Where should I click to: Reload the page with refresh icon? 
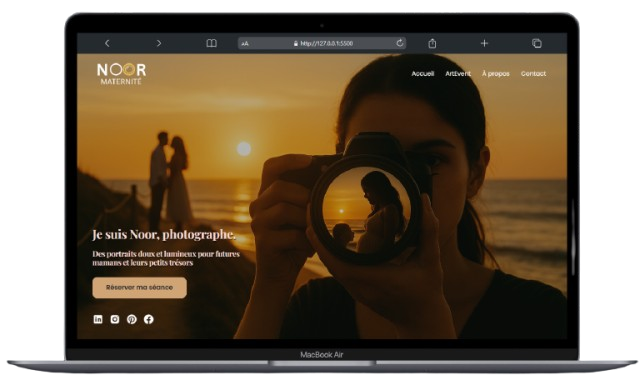coord(400,43)
